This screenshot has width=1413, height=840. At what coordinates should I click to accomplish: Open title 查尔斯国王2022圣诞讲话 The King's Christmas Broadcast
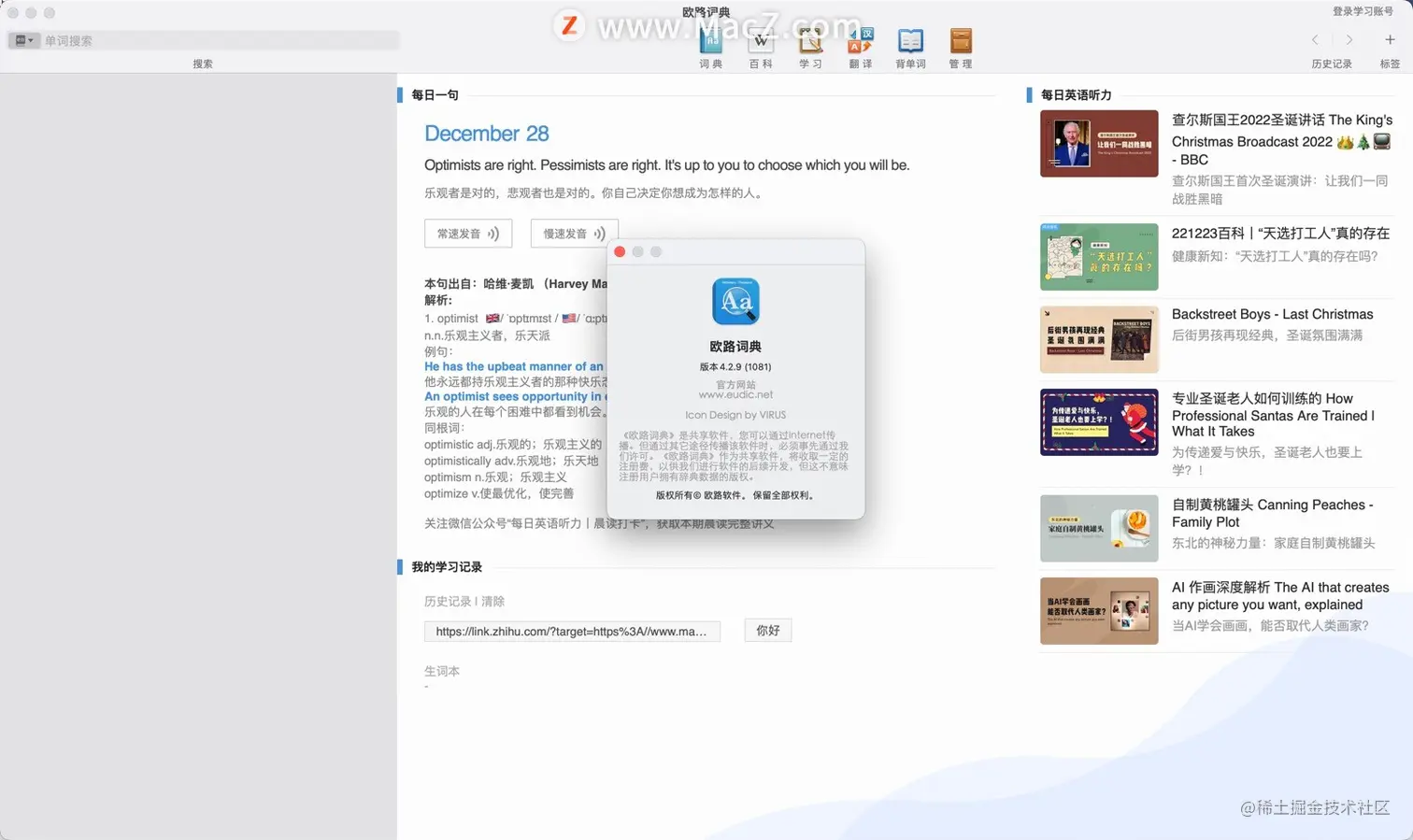click(1282, 139)
